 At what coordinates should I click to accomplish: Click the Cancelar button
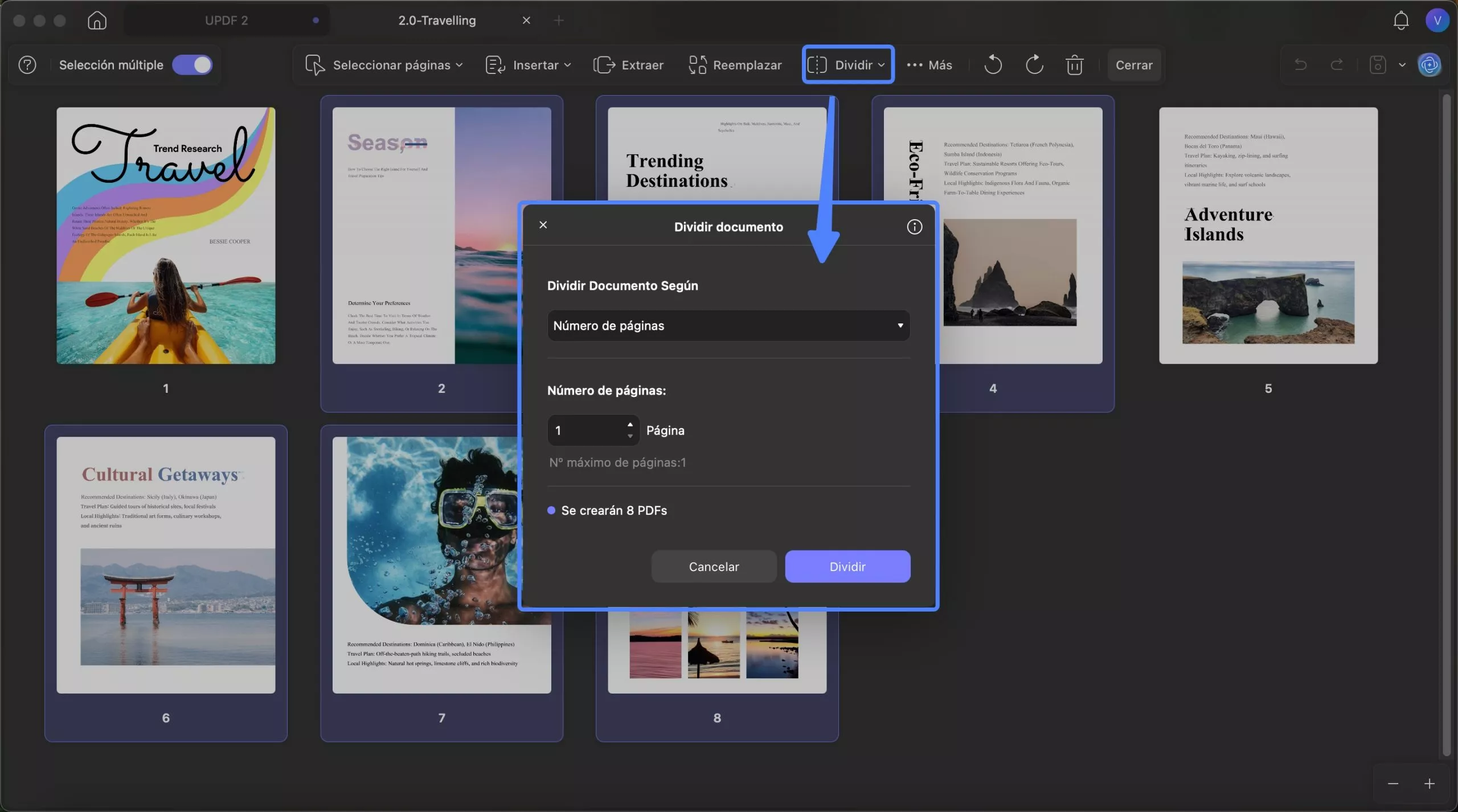(x=714, y=567)
